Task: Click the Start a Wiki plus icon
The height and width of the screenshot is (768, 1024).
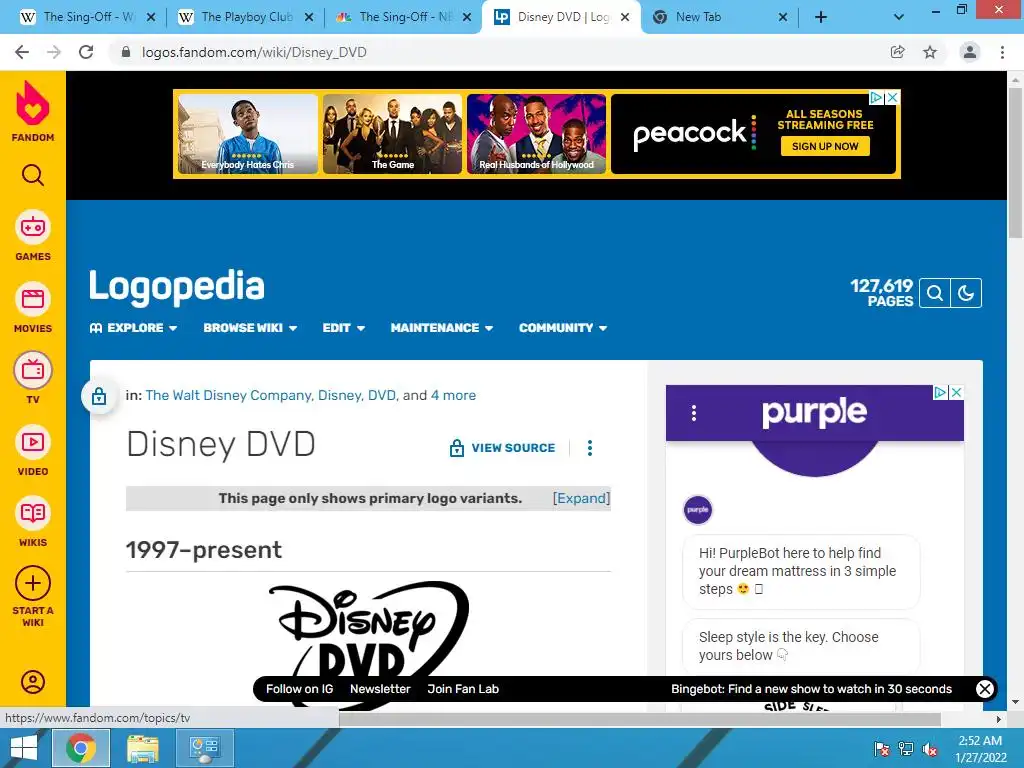Action: pos(33,583)
